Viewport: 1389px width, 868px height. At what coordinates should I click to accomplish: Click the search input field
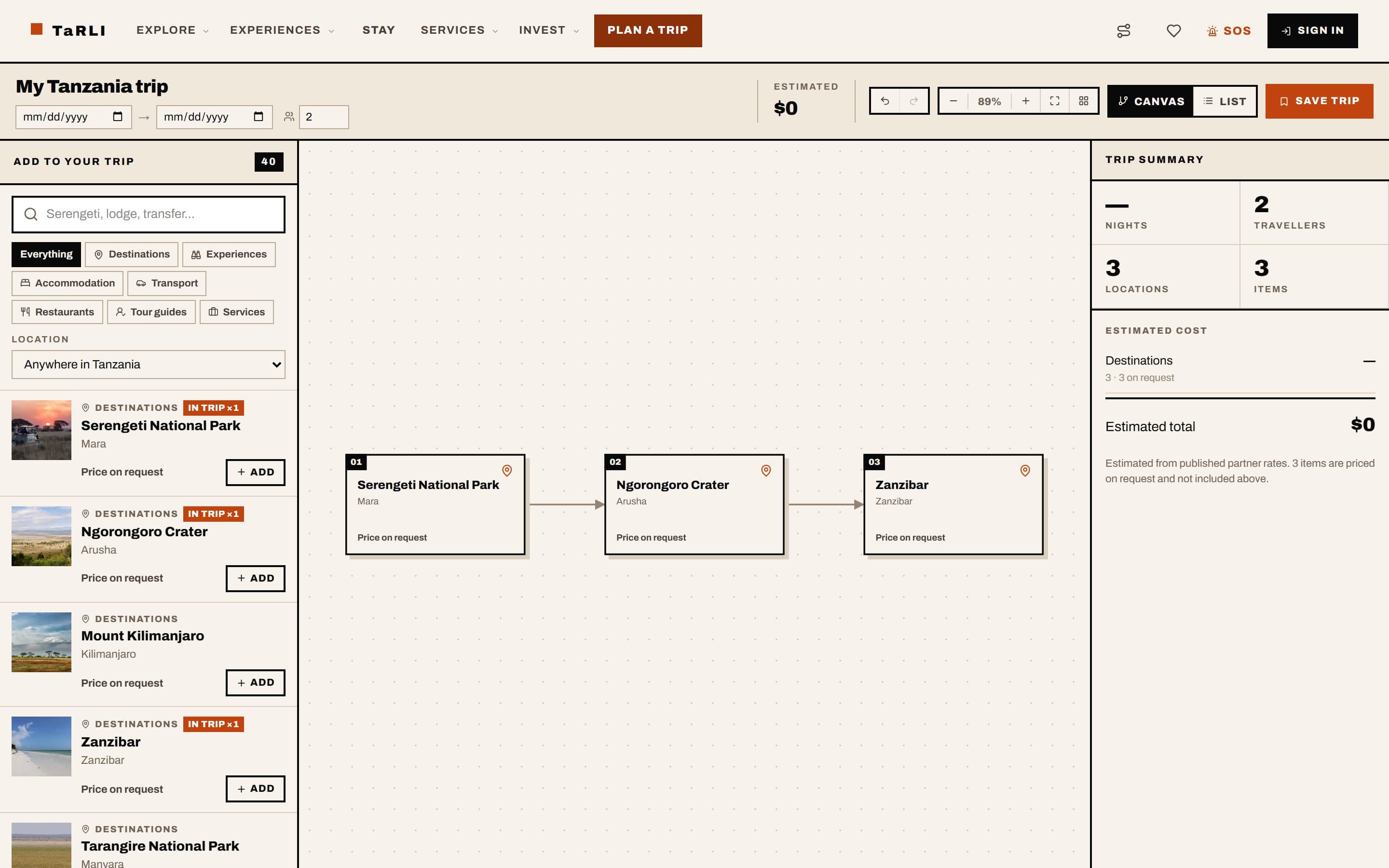[x=148, y=214]
